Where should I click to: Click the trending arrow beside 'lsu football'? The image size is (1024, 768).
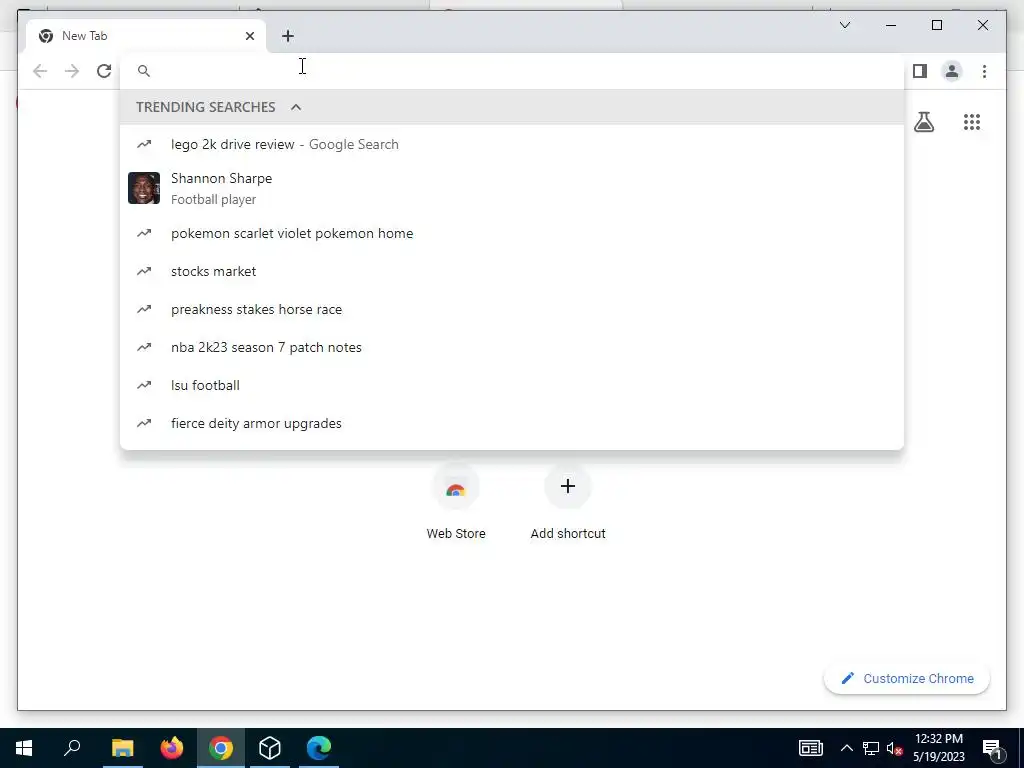click(144, 385)
